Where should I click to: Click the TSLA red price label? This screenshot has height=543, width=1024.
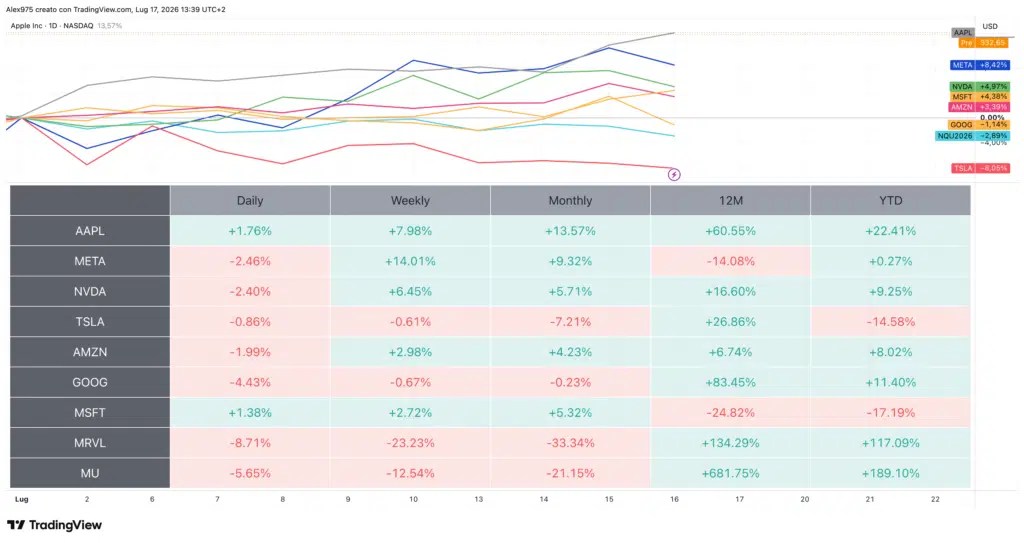pyautogui.click(x=980, y=168)
